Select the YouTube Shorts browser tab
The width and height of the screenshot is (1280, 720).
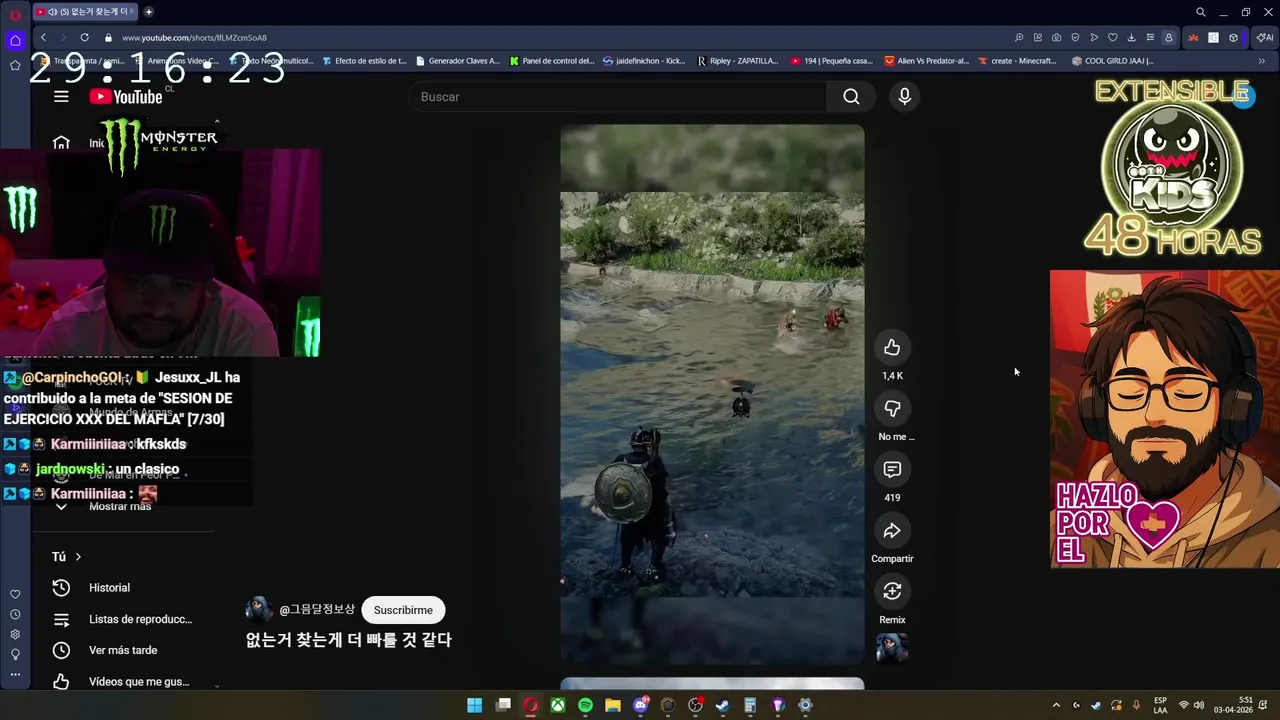(x=85, y=12)
